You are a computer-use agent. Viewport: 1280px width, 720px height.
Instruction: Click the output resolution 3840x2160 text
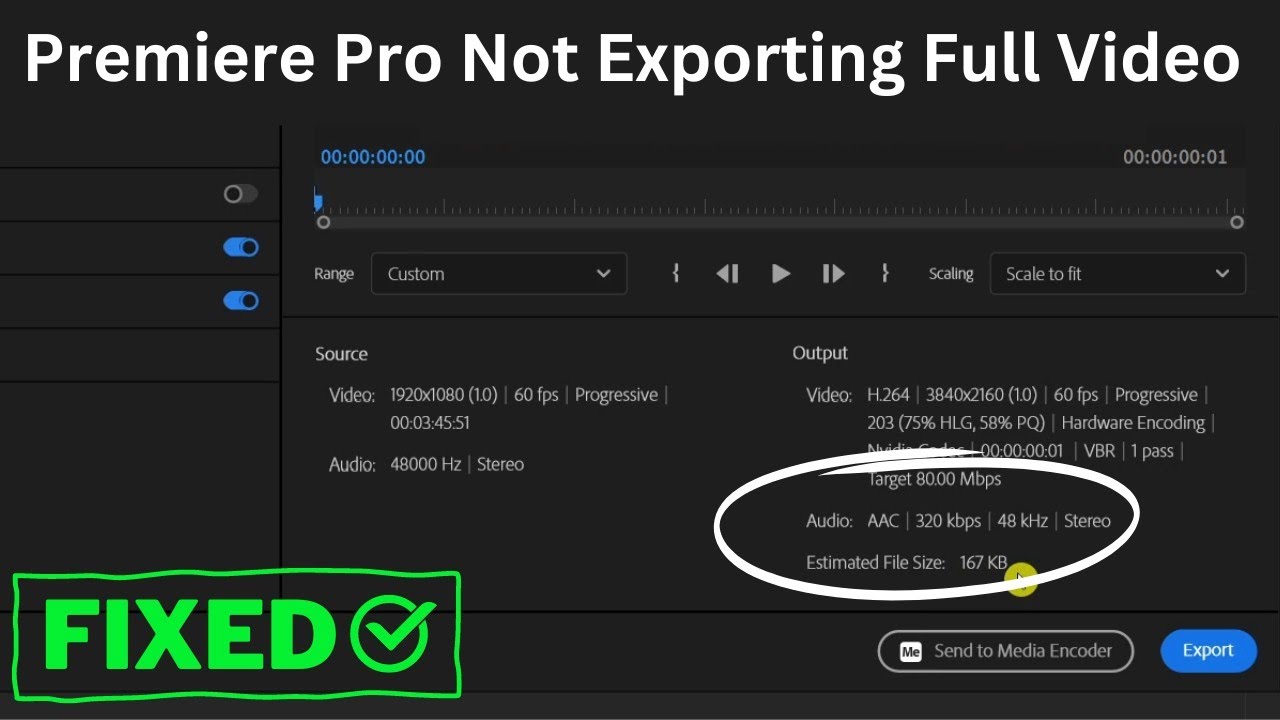(981, 395)
